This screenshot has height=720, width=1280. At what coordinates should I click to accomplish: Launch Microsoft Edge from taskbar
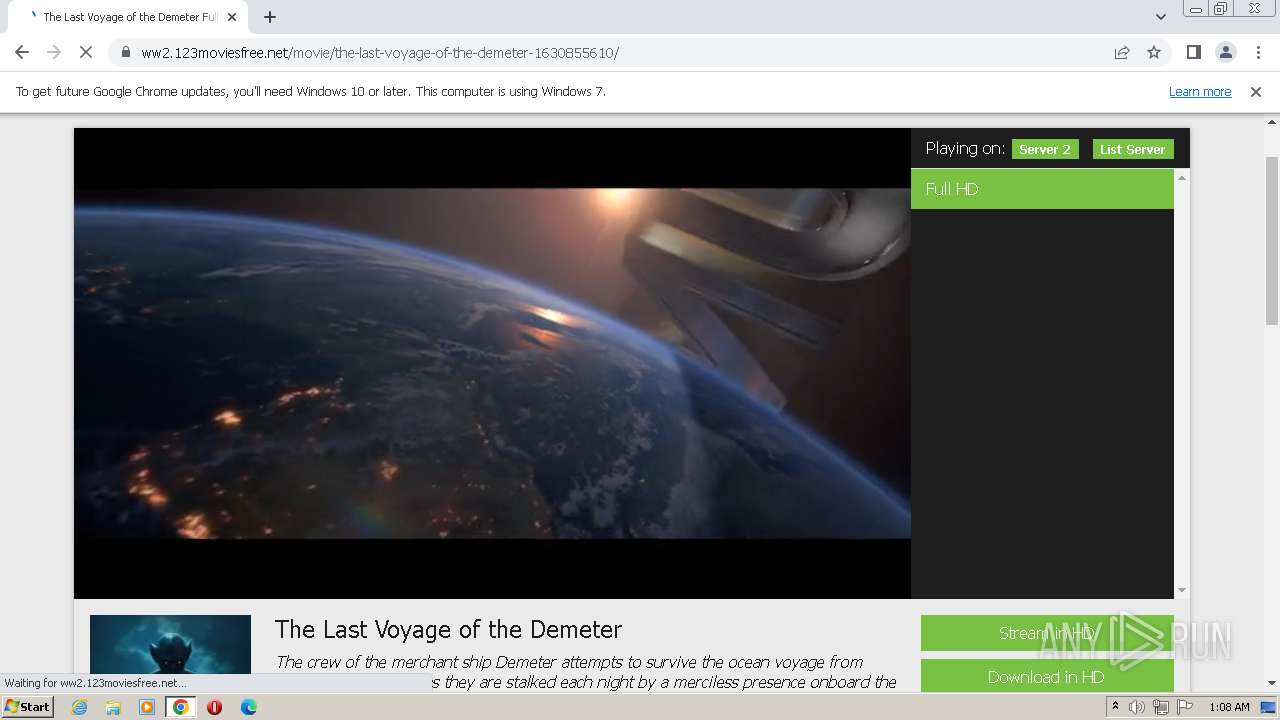249,707
